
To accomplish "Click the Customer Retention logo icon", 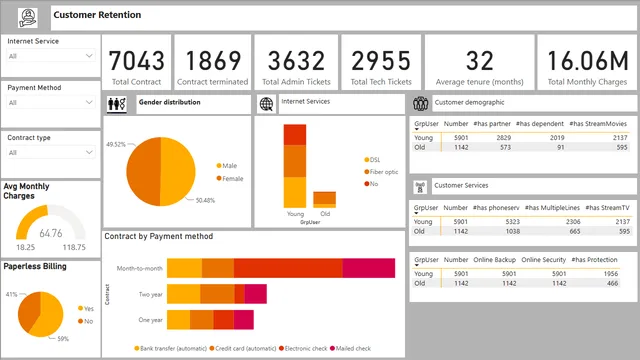I will (x=28, y=18).
